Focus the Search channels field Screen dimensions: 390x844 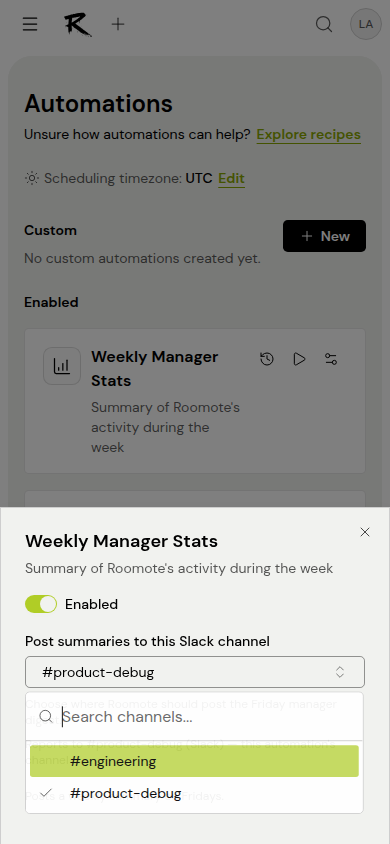pos(207,717)
